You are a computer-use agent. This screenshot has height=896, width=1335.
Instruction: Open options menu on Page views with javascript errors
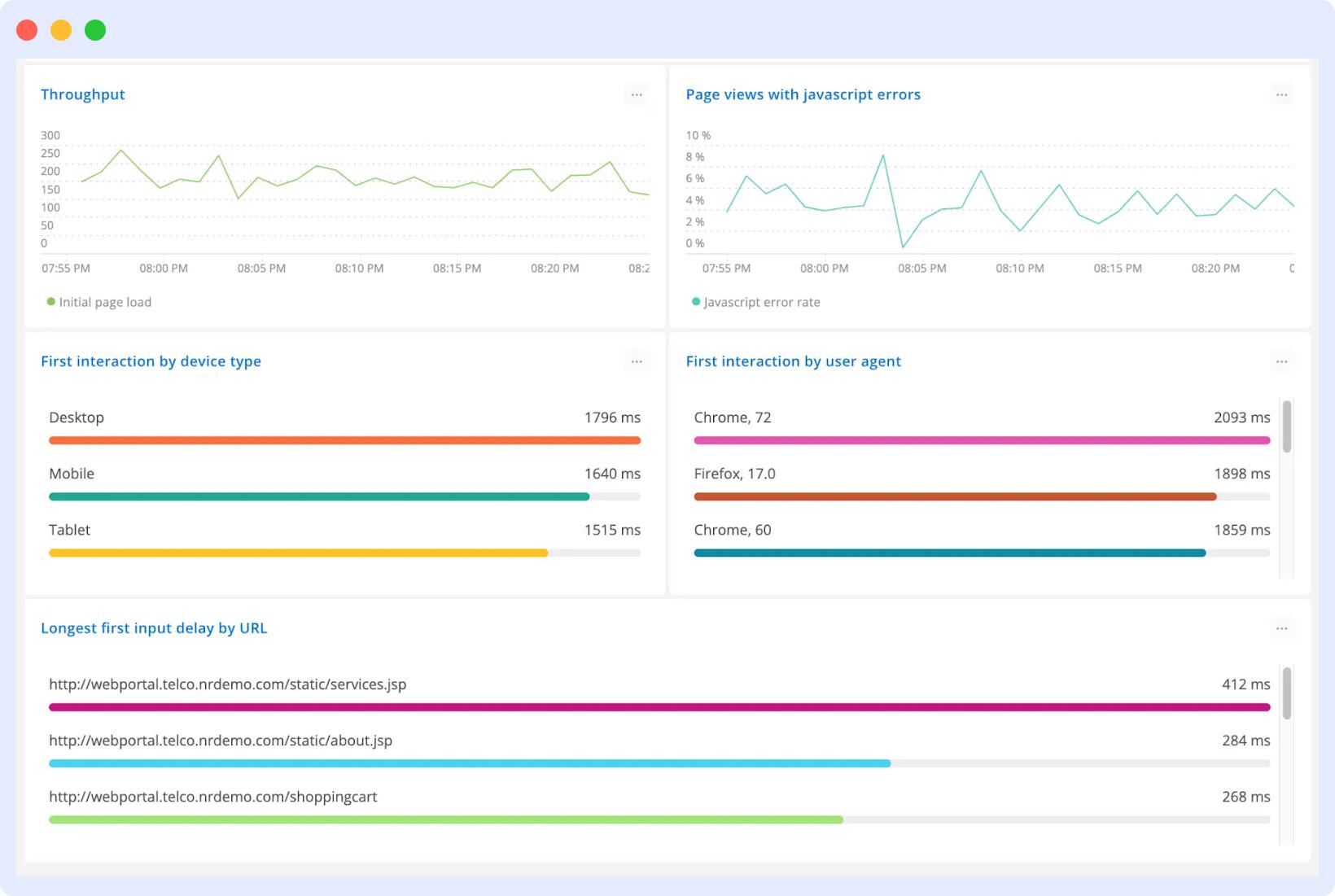1281,94
